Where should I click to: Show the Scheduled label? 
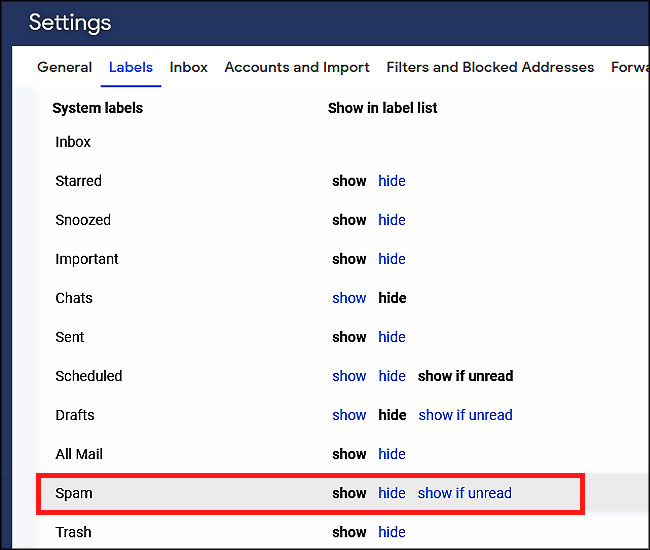tap(349, 376)
